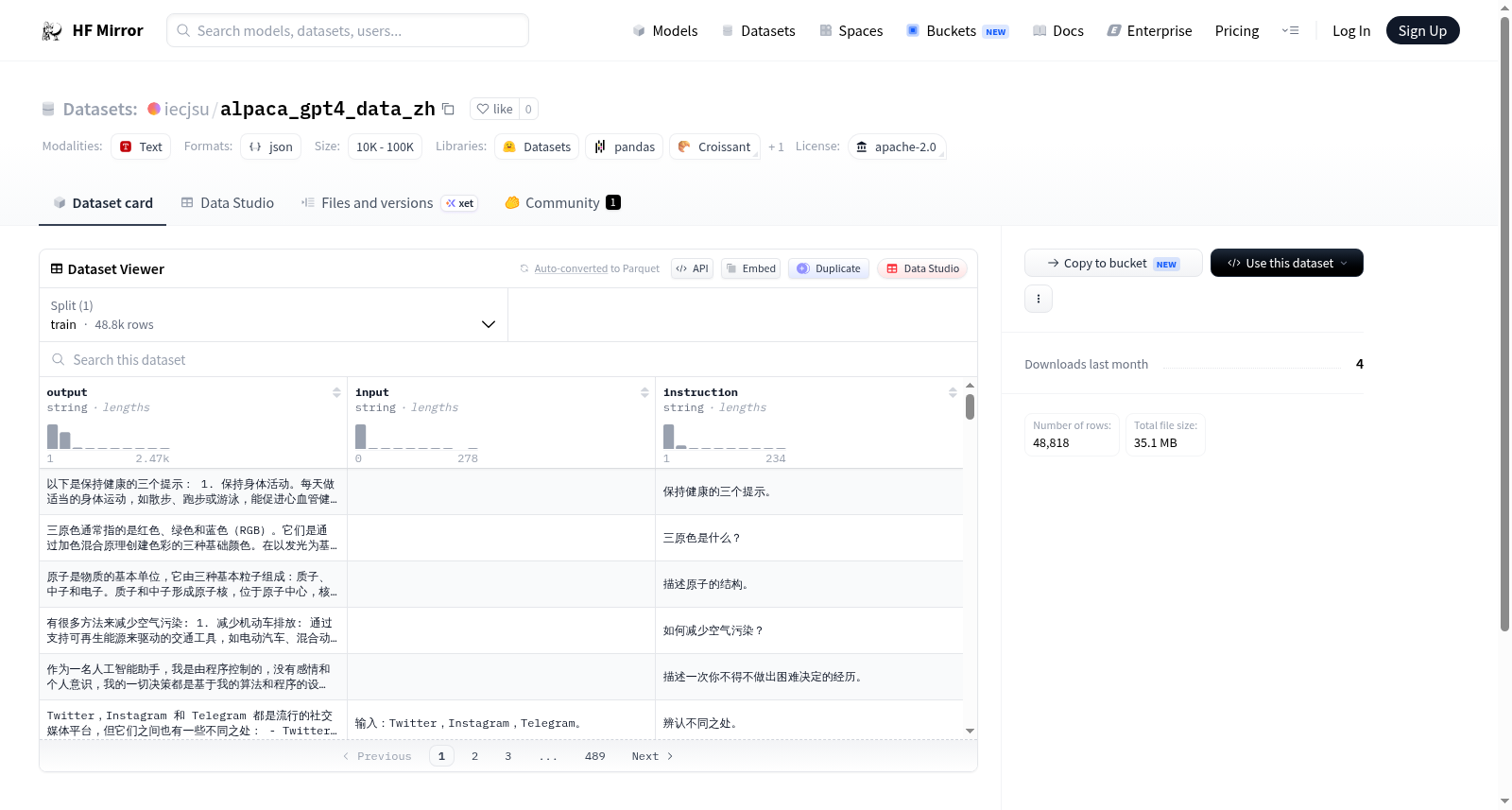Click the HF Mirror logo icon
Image resolution: width=1512 pixels, height=810 pixels.
[52, 31]
